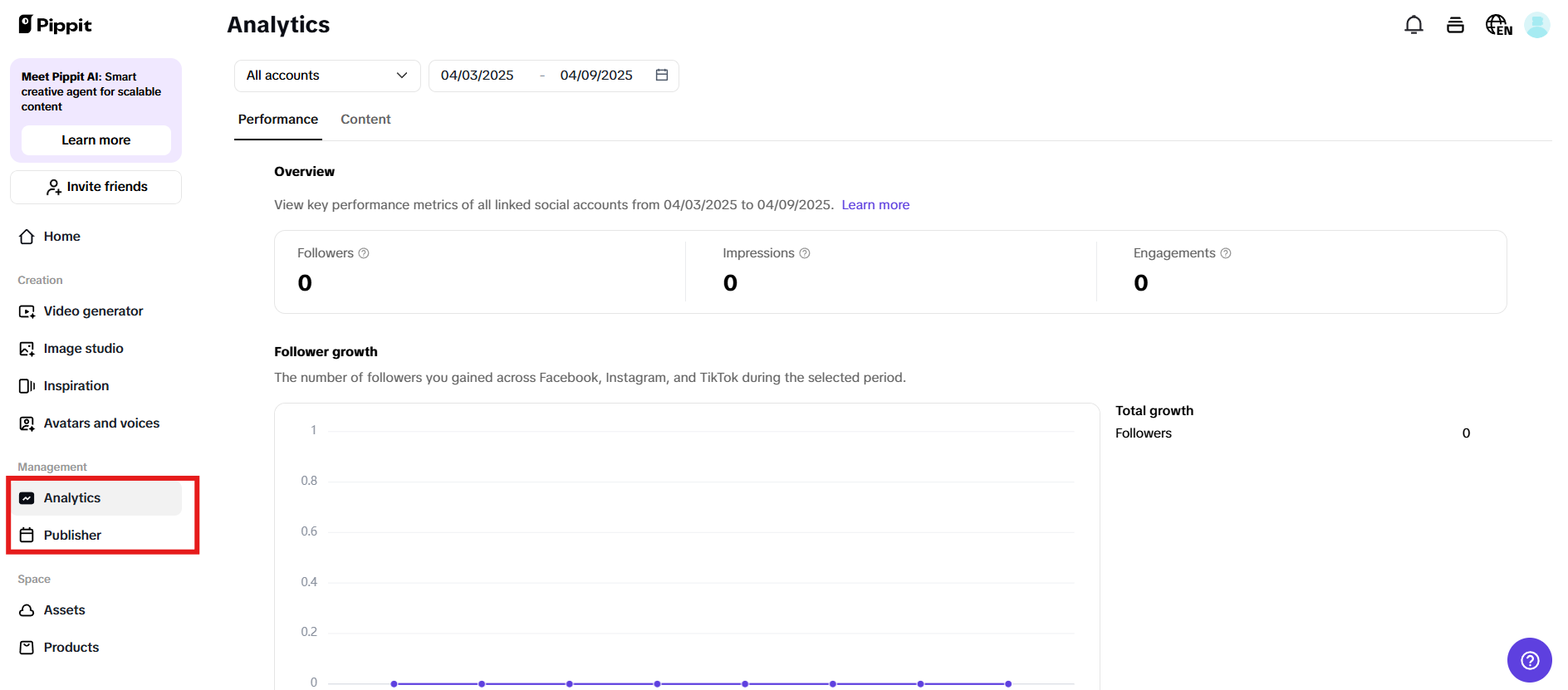Switch to the Performance tab
Image resolution: width=1568 pixels, height=690 pixels.
click(x=278, y=120)
